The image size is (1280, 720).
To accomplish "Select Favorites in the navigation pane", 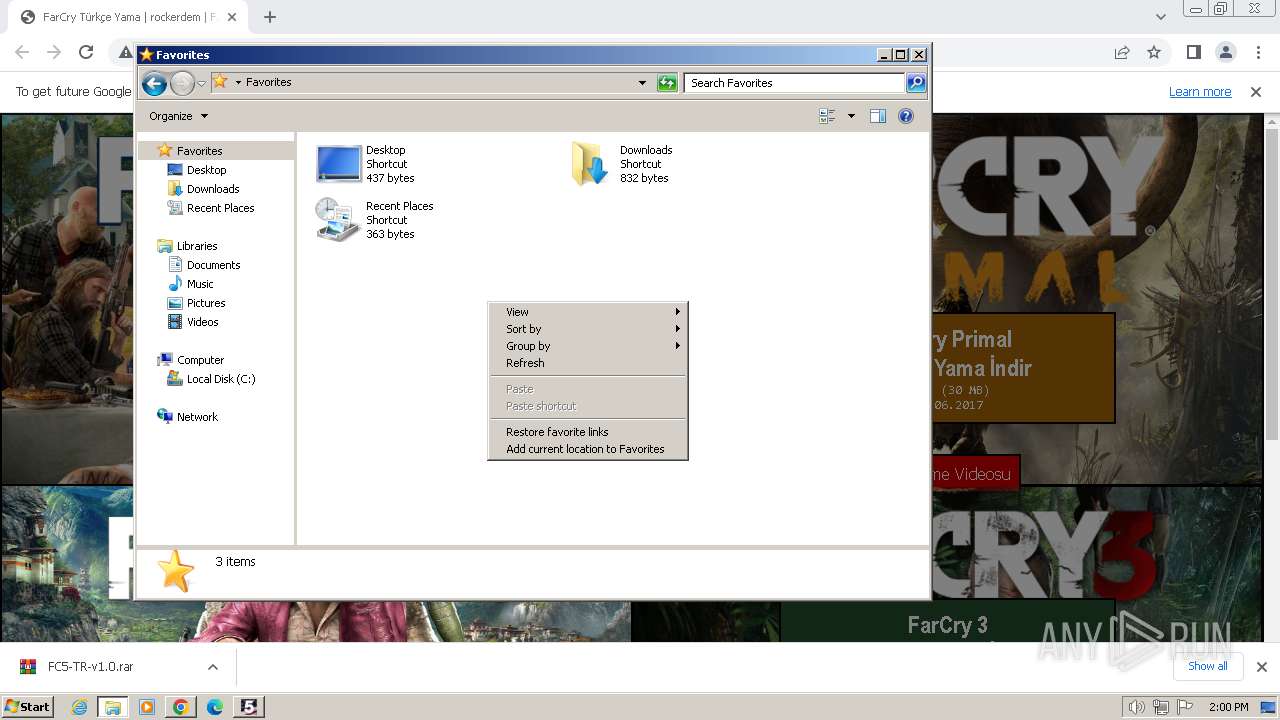I will pyautogui.click(x=199, y=151).
